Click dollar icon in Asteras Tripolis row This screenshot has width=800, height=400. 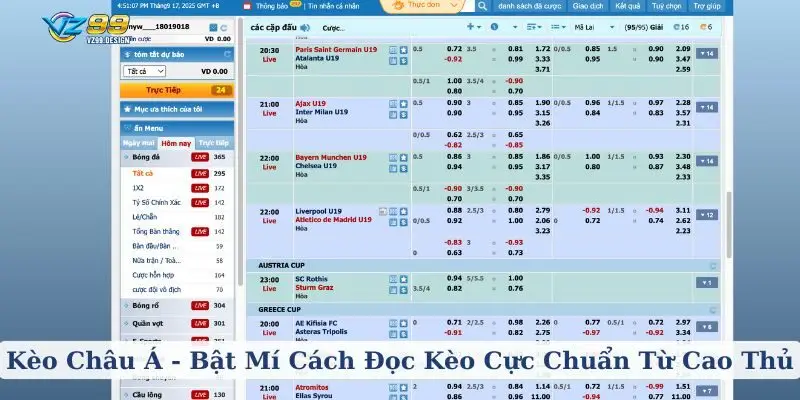pyautogui.click(x=404, y=334)
